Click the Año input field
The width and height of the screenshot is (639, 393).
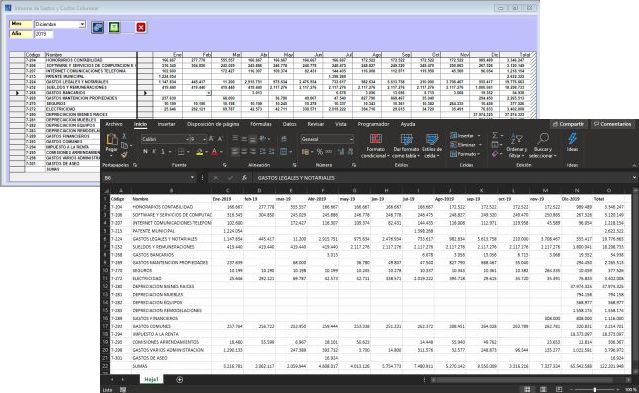point(44,34)
